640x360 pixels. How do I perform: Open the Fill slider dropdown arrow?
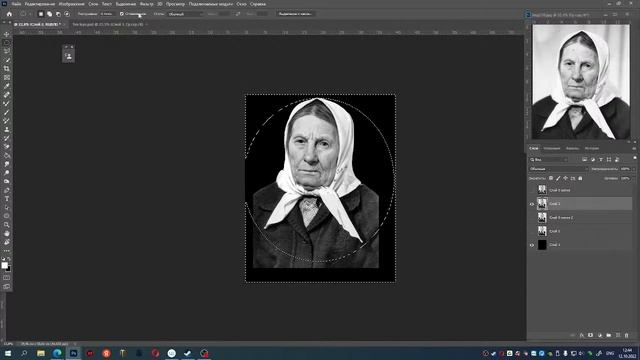[x=633, y=178]
